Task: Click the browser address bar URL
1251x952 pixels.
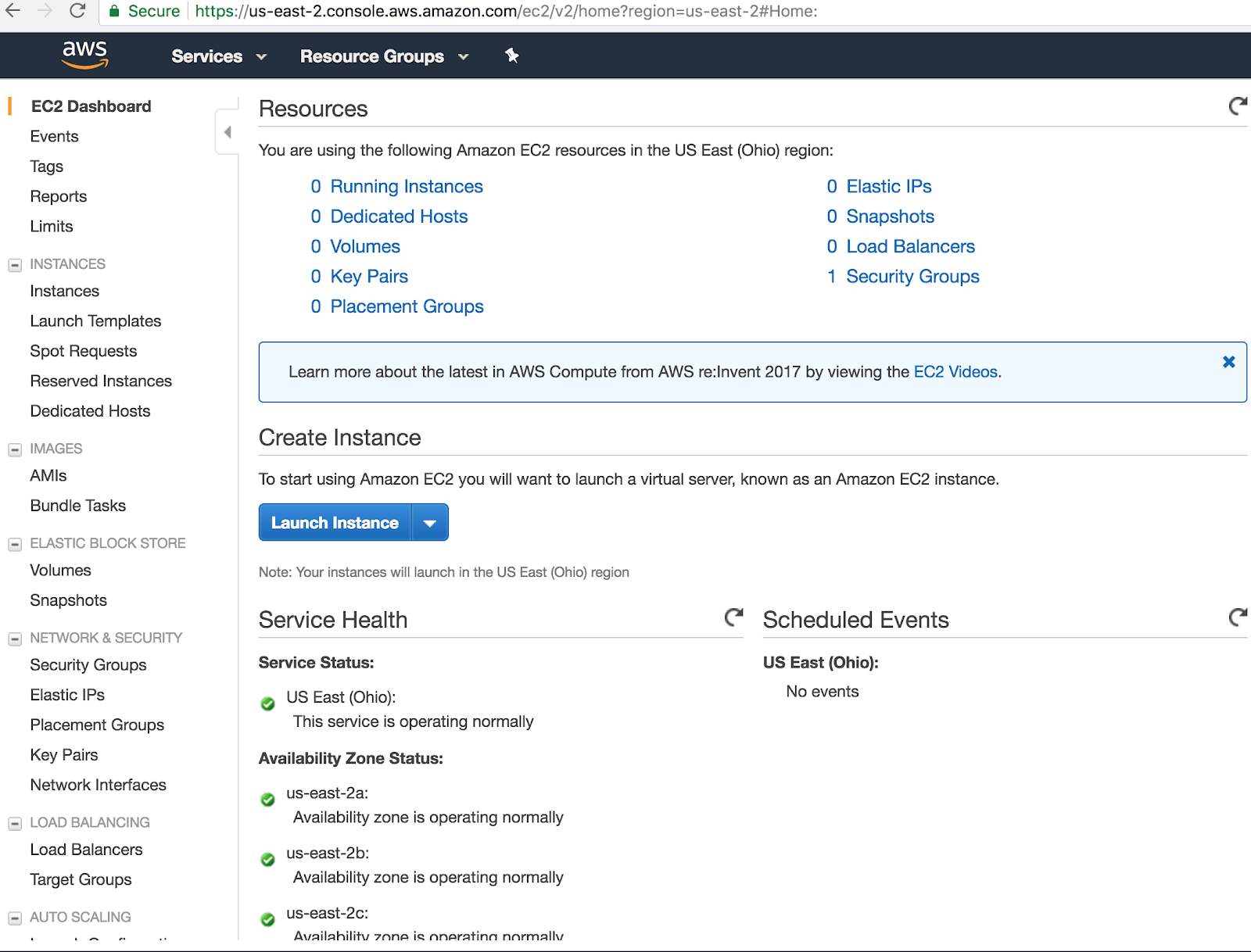Action: coord(506,11)
